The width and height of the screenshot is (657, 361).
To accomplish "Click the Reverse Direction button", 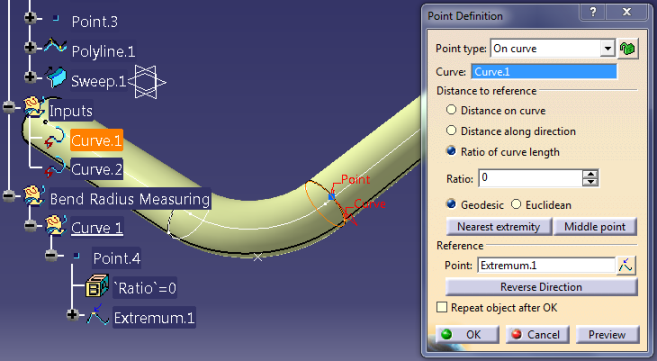I will 541,287.
